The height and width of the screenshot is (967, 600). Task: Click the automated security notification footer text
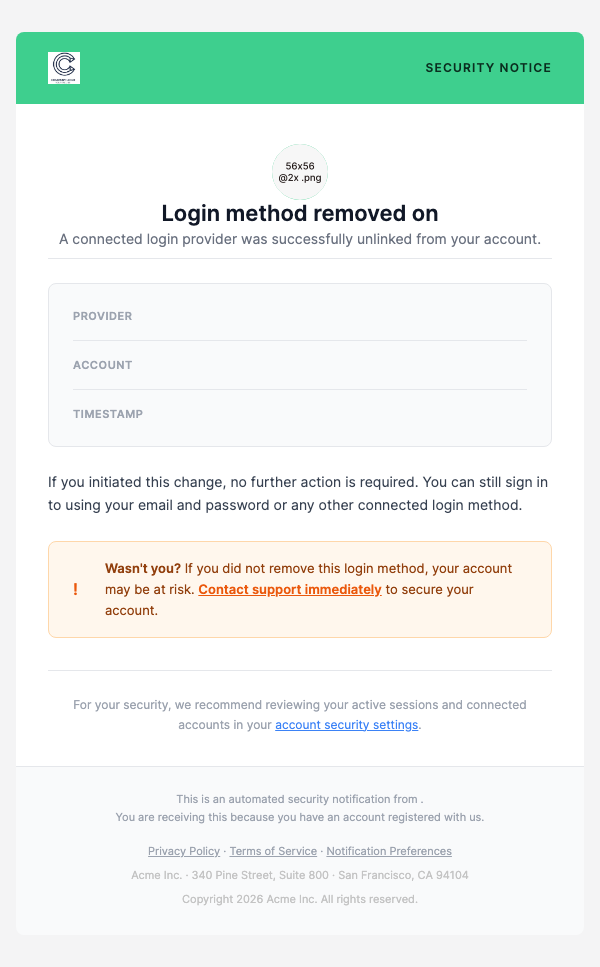(x=299, y=799)
